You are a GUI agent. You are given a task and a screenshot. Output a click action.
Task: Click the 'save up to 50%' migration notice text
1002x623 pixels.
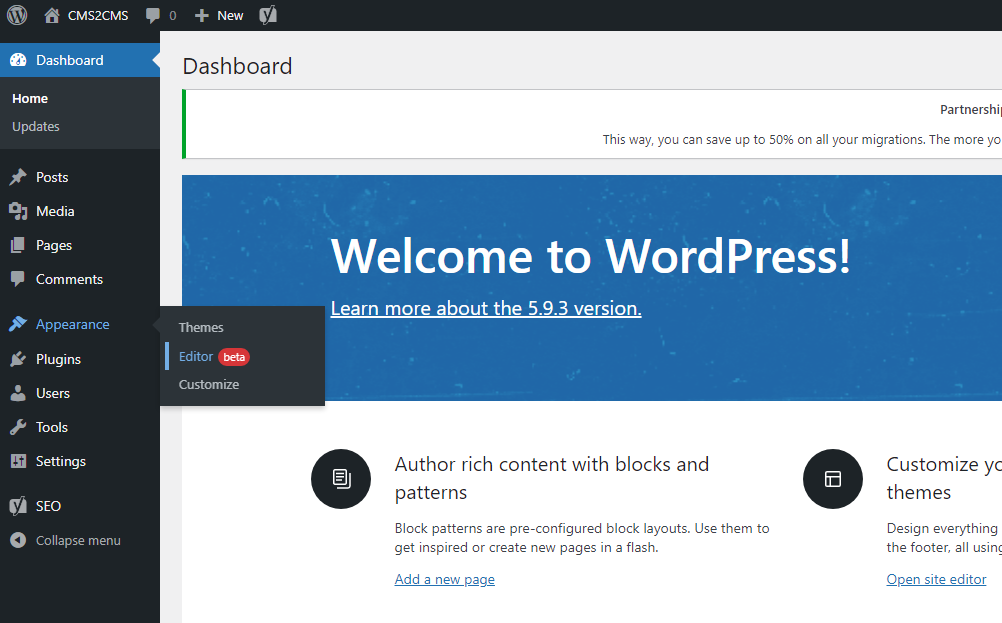(802, 139)
